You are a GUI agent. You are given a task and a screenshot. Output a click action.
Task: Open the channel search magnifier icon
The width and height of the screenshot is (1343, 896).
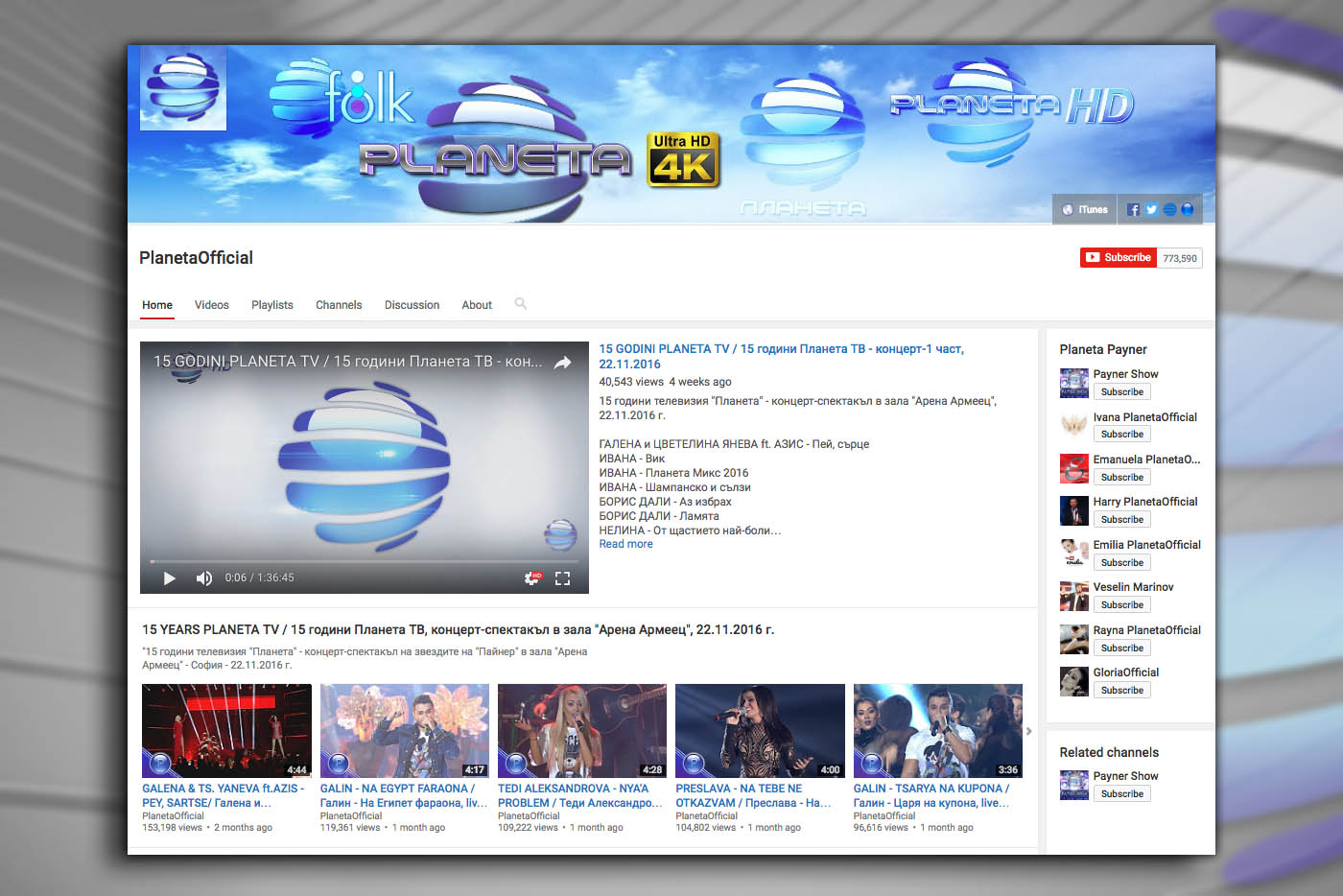point(521,304)
